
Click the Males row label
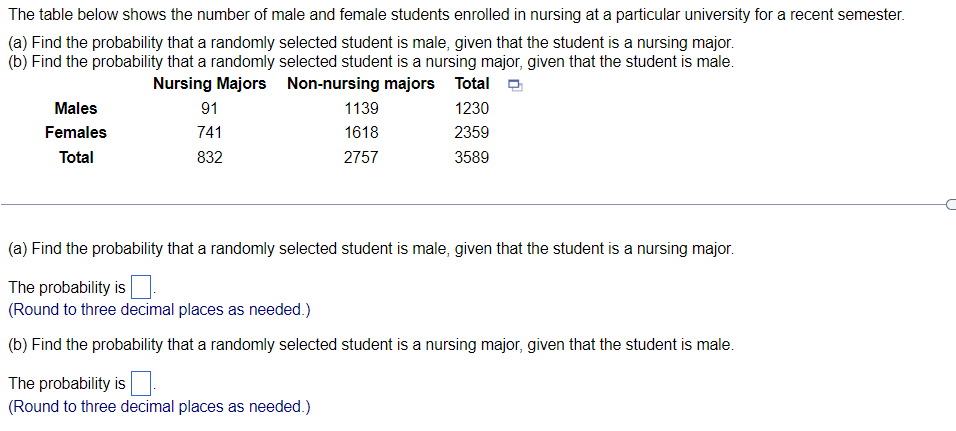tap(76, 109)
